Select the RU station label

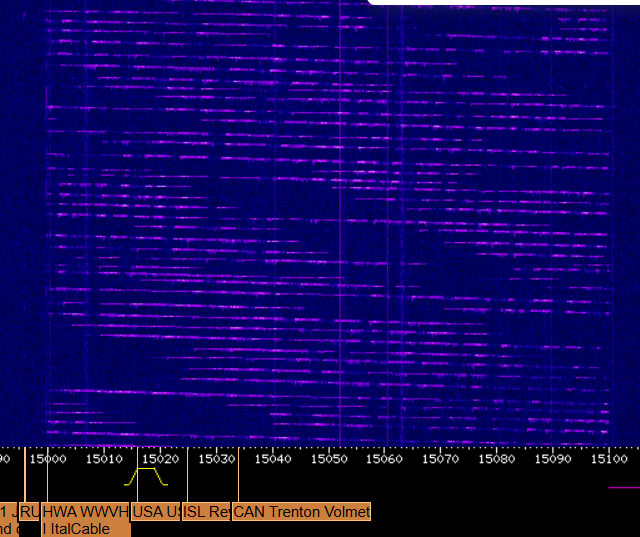coord(29,511)
